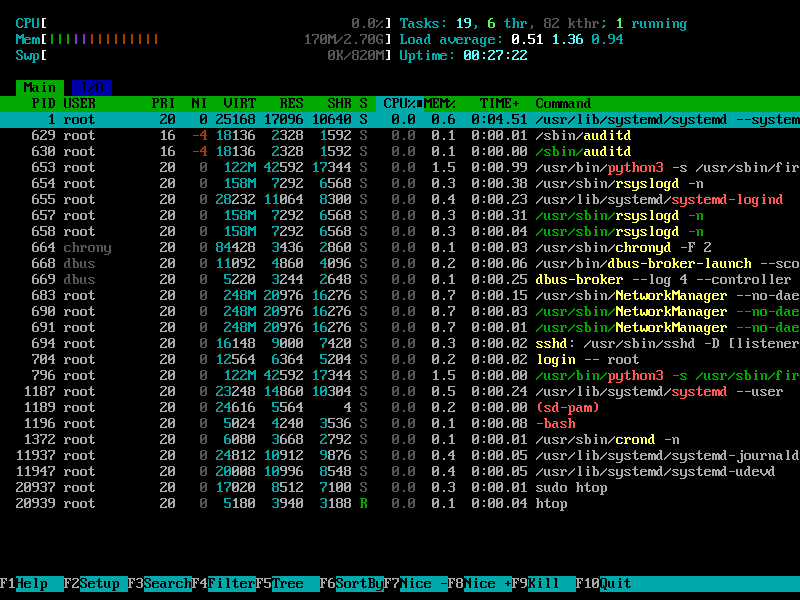This screenshot has width=800, height=600.
Task: Select the htop process with PID 20939
Action: pyautogui.click(x=400, y=504)
